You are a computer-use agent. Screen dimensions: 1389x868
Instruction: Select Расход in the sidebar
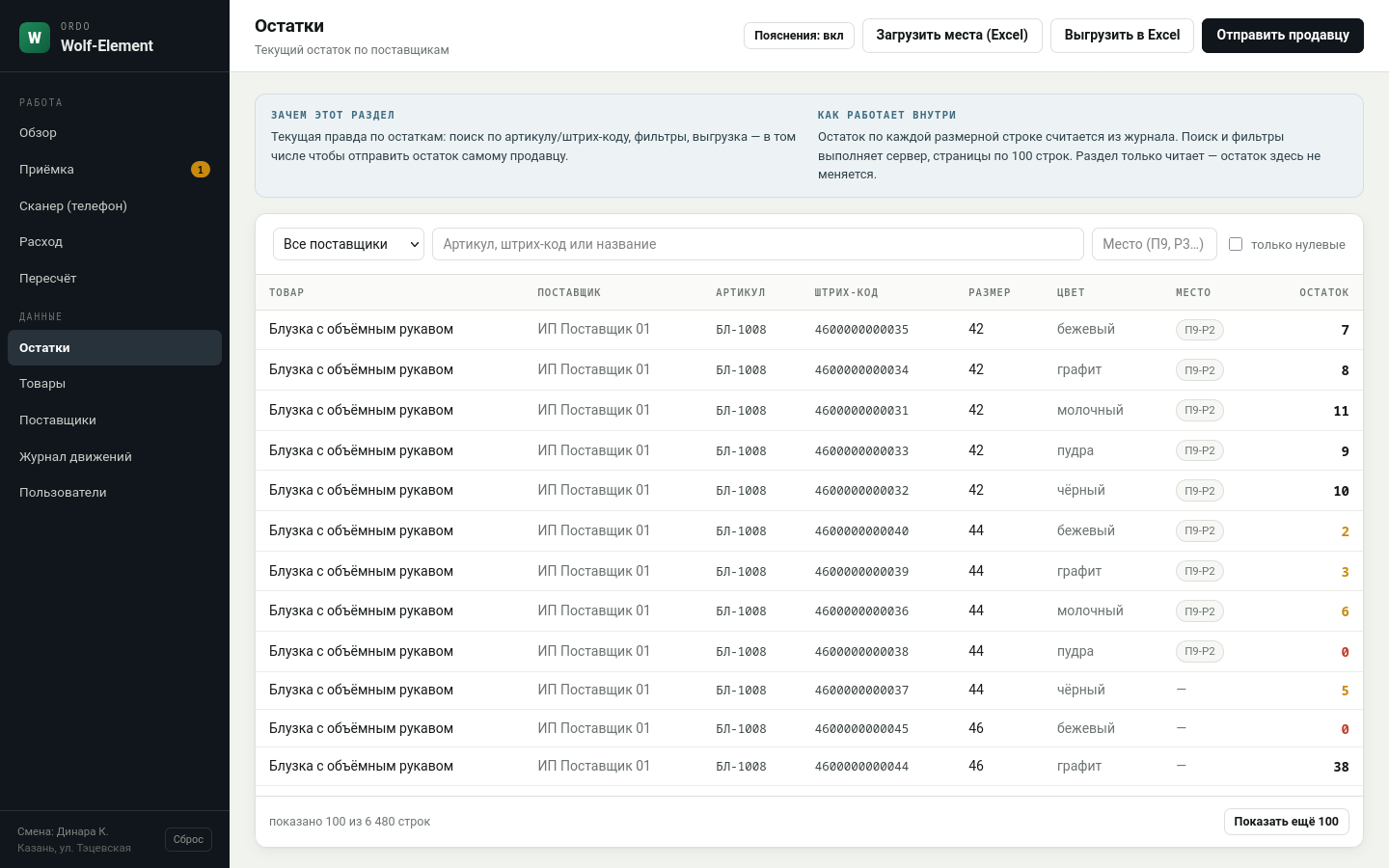[x=115, y=242]
